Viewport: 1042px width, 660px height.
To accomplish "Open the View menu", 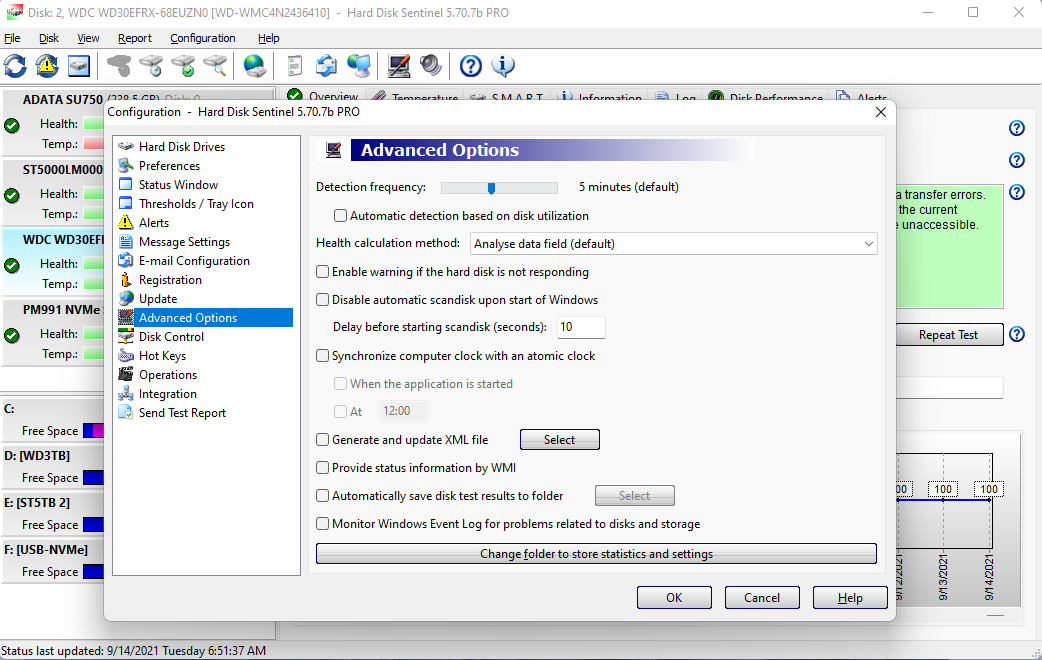I will (88, 39).
